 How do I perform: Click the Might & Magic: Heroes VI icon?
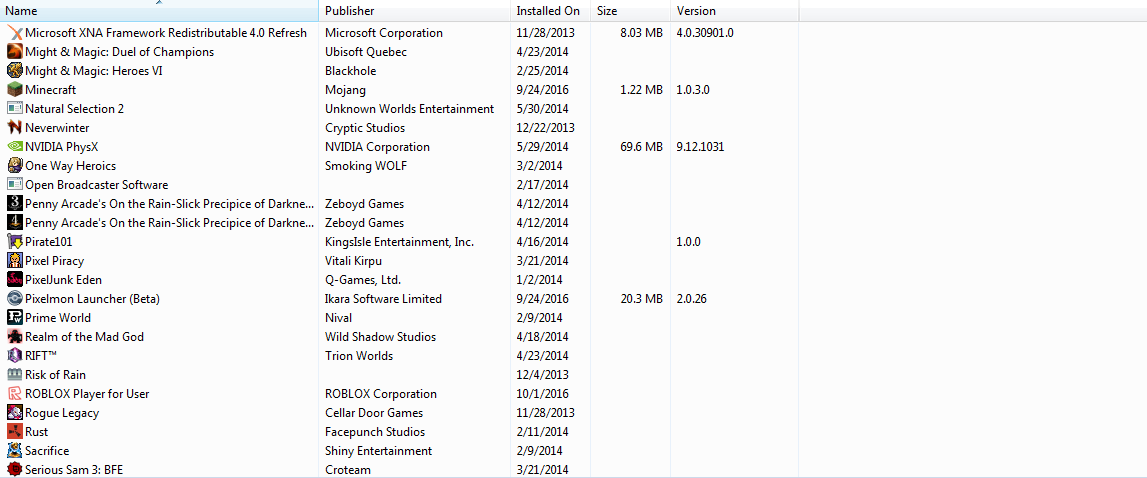[15, 71]
